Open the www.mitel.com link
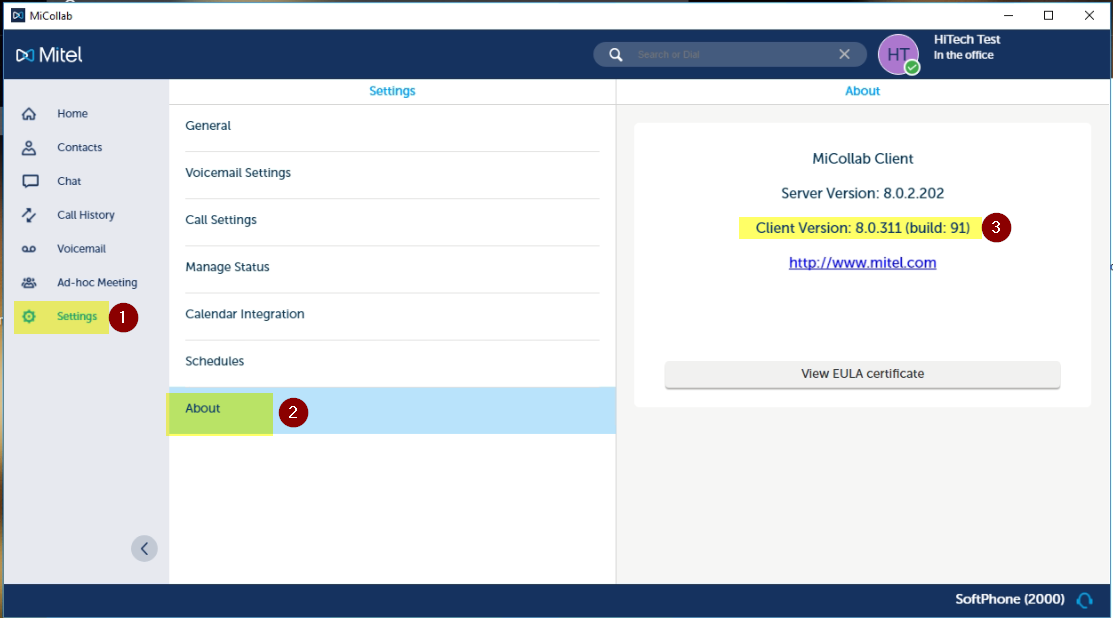1113x618 pixels. click(862, 263)
